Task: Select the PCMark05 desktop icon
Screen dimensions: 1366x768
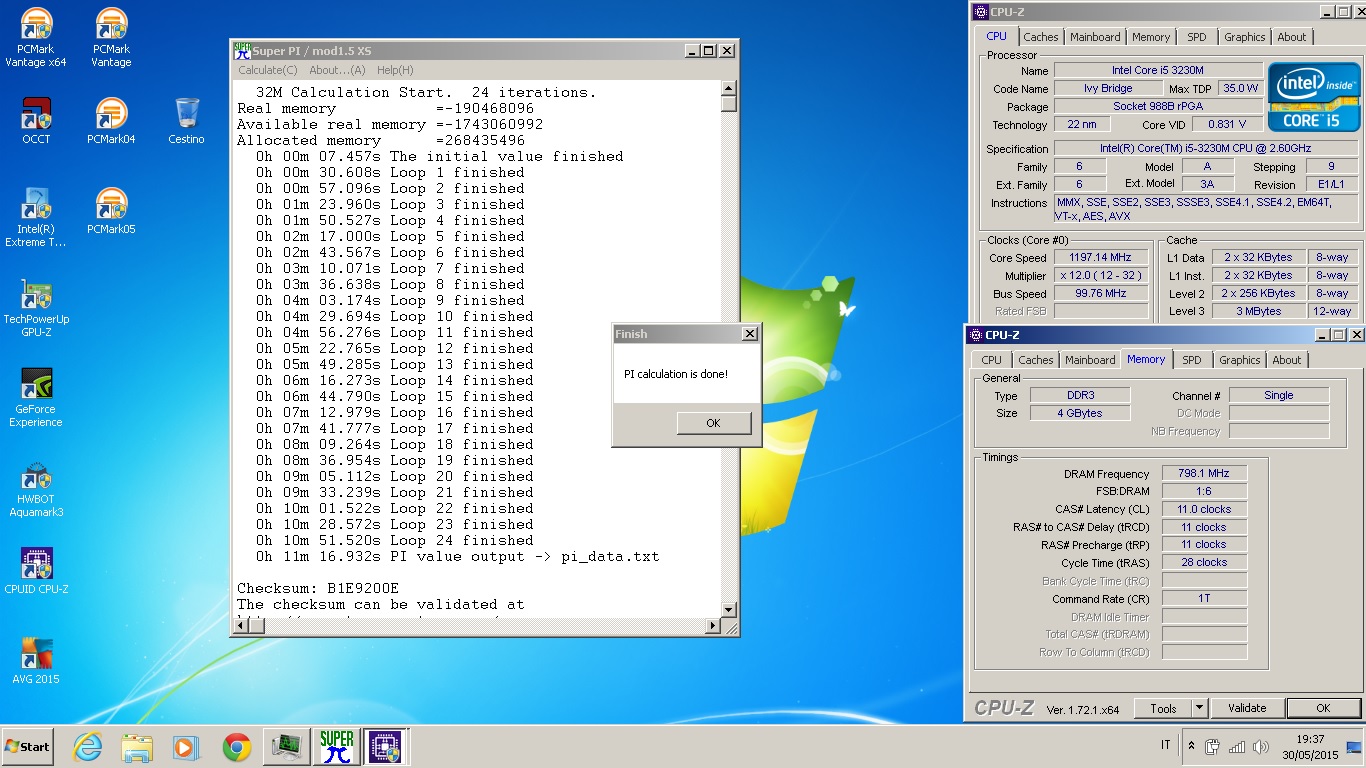Action: pos(111,211)
